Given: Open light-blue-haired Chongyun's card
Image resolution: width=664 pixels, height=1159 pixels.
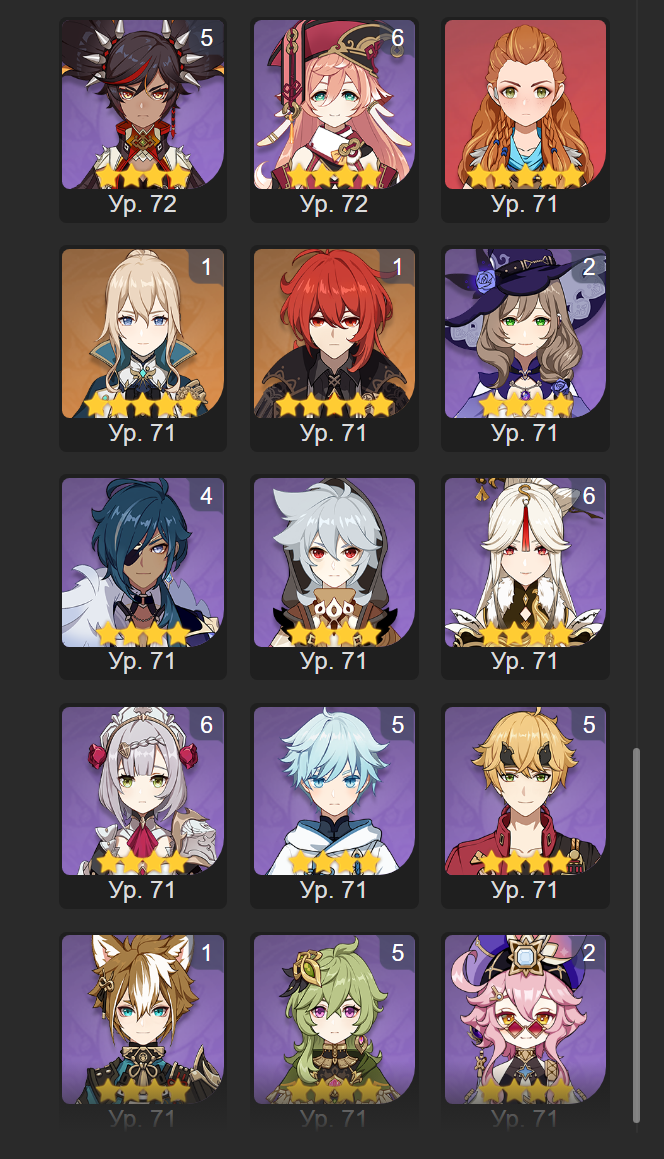Looking at the screenshot, I should pyautogui.click(x=334, y=791).
